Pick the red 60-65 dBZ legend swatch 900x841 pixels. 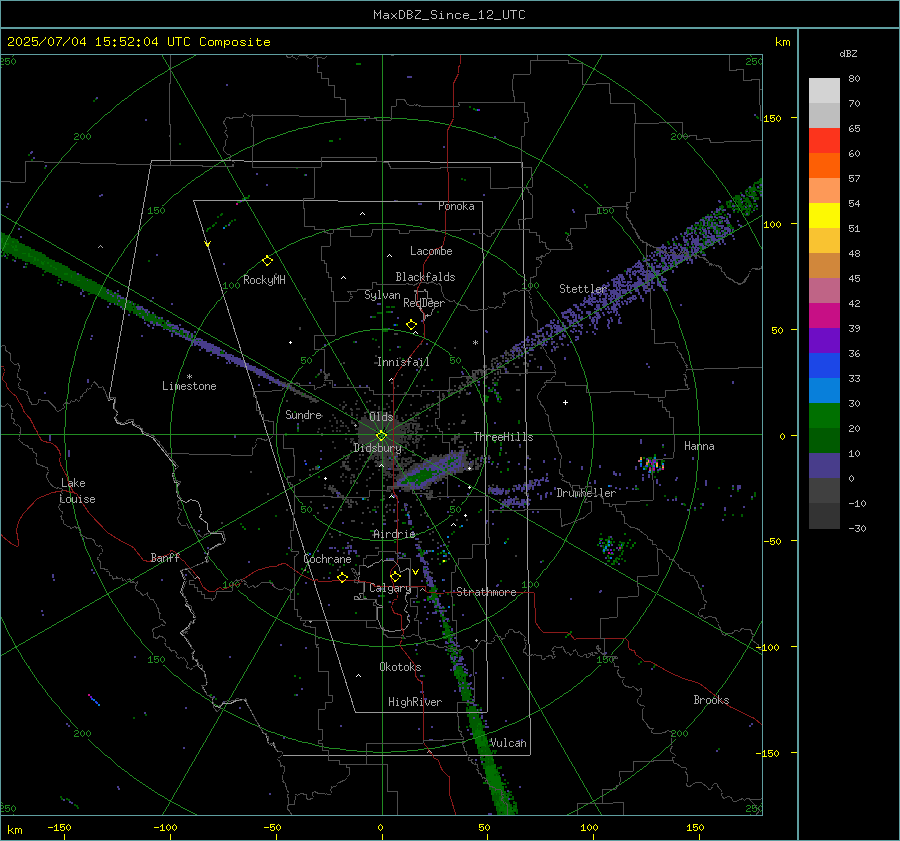click(824, 141)
